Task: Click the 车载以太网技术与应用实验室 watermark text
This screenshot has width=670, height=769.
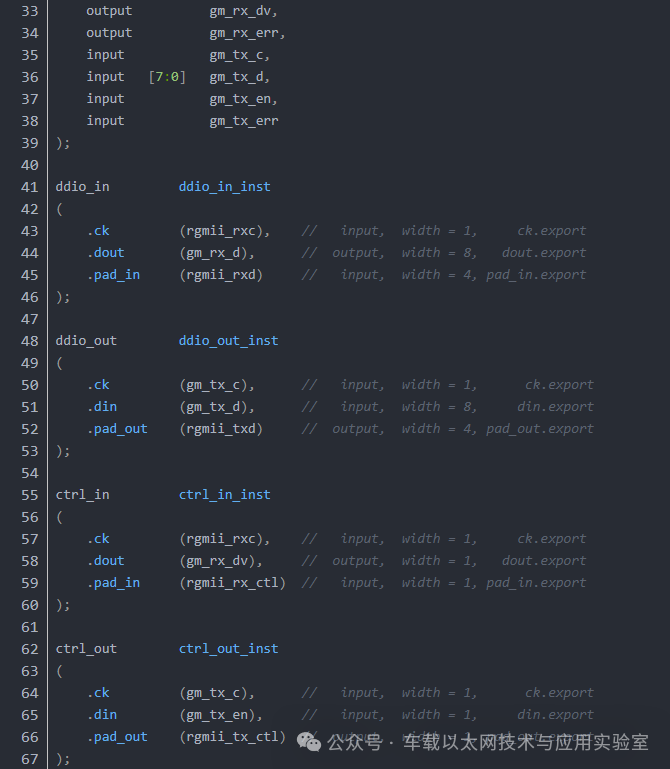Action: [526, 742]
